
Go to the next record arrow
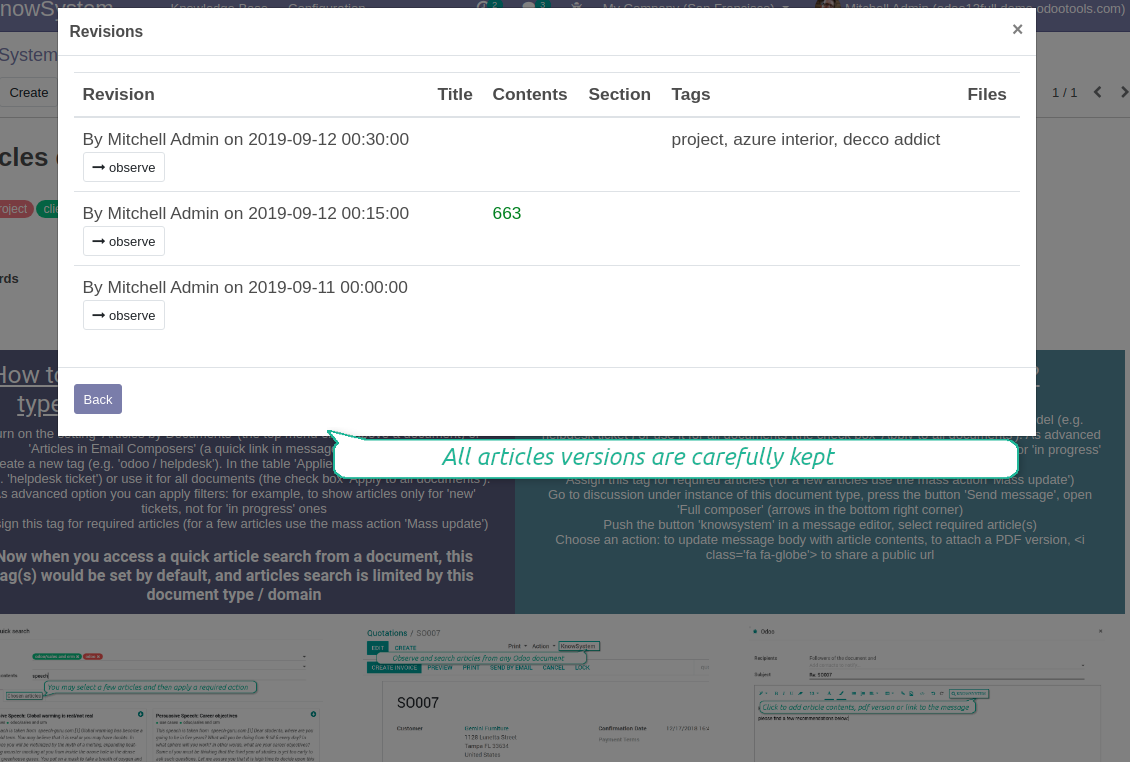[1123, 92]
